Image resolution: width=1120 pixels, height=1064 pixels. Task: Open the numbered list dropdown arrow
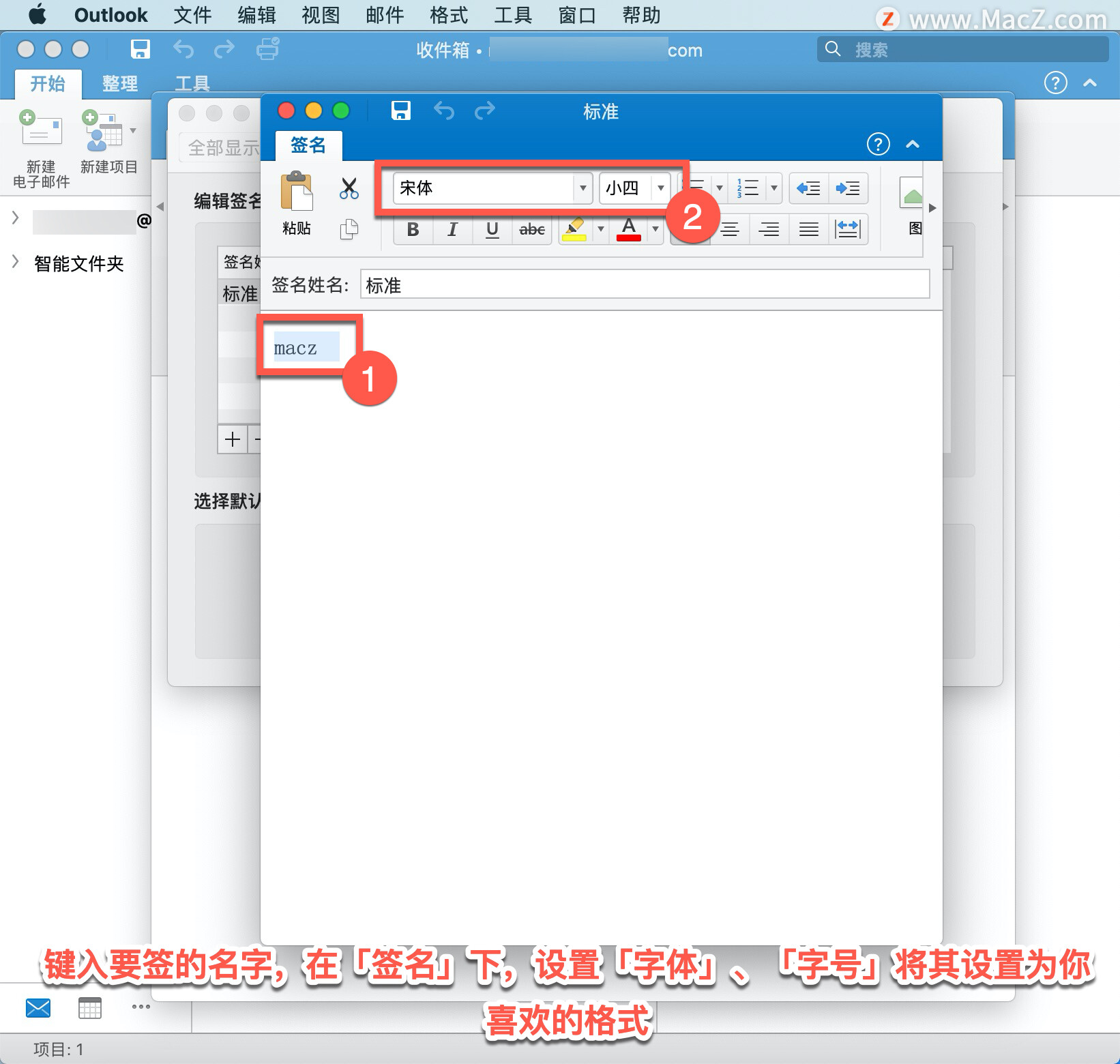click(774, 188)
